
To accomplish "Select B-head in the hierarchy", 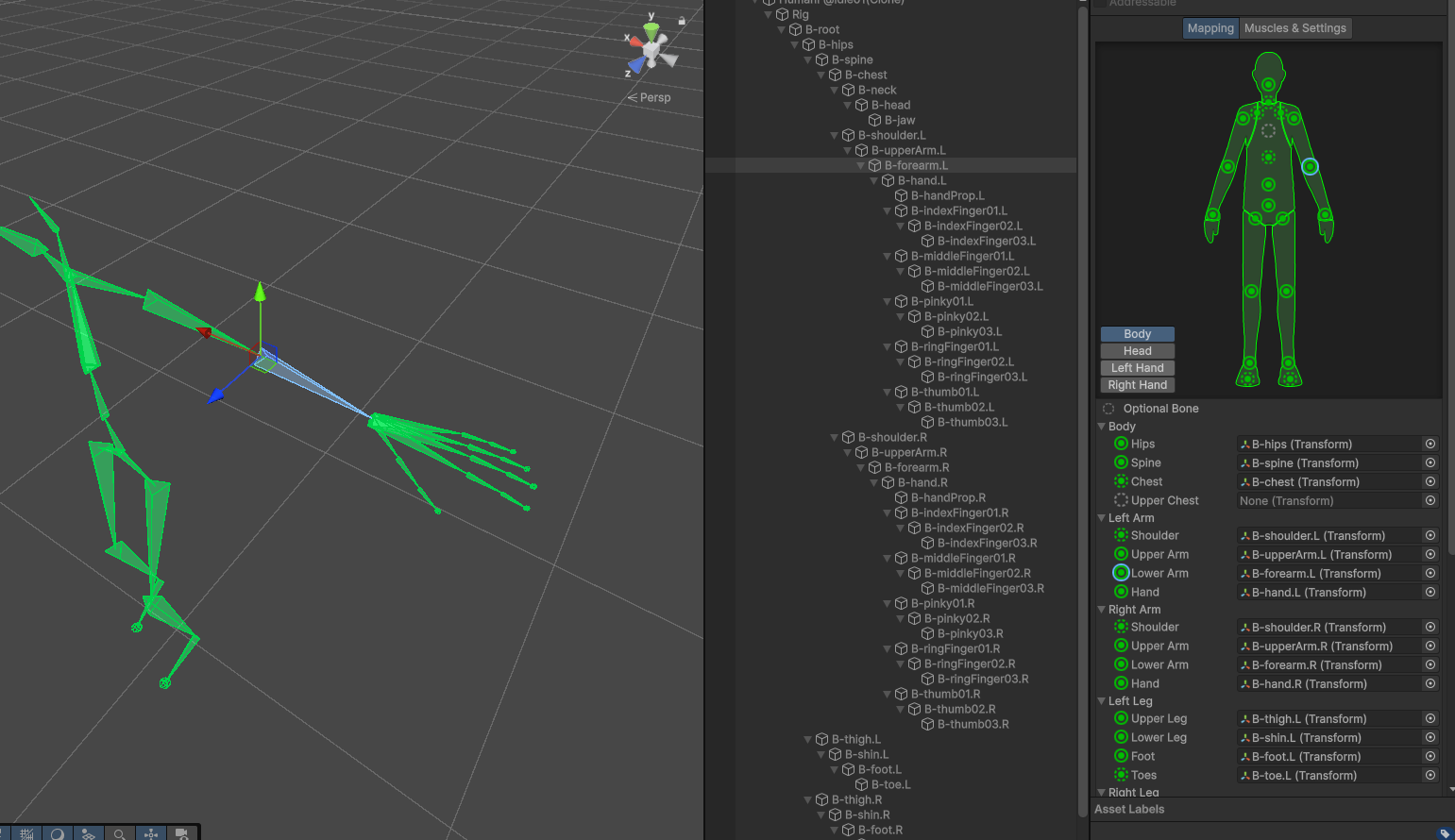I will coord(890,105).
